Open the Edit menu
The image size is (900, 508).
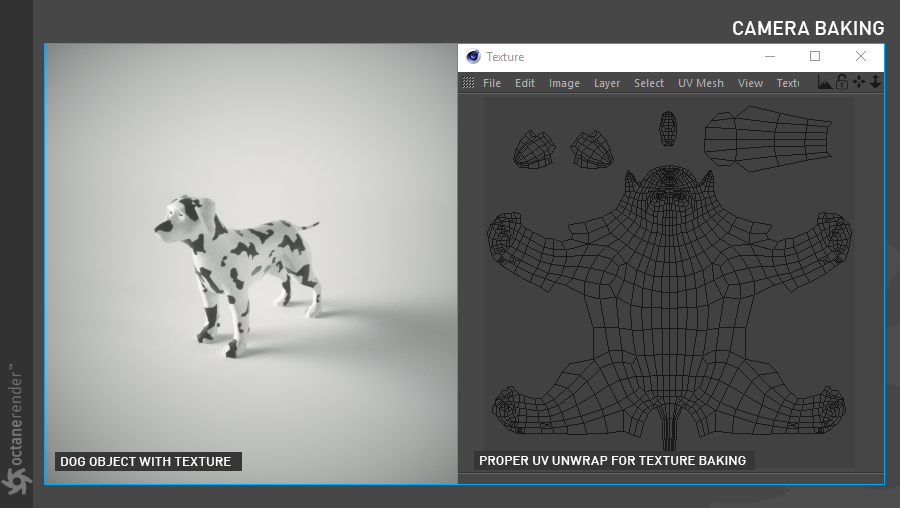525,83
